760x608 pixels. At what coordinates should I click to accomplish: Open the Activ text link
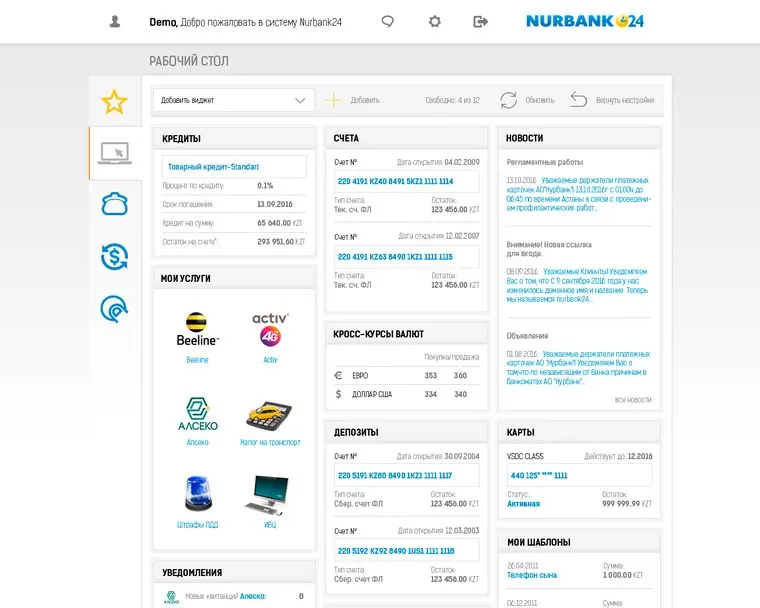pos(270,360)
